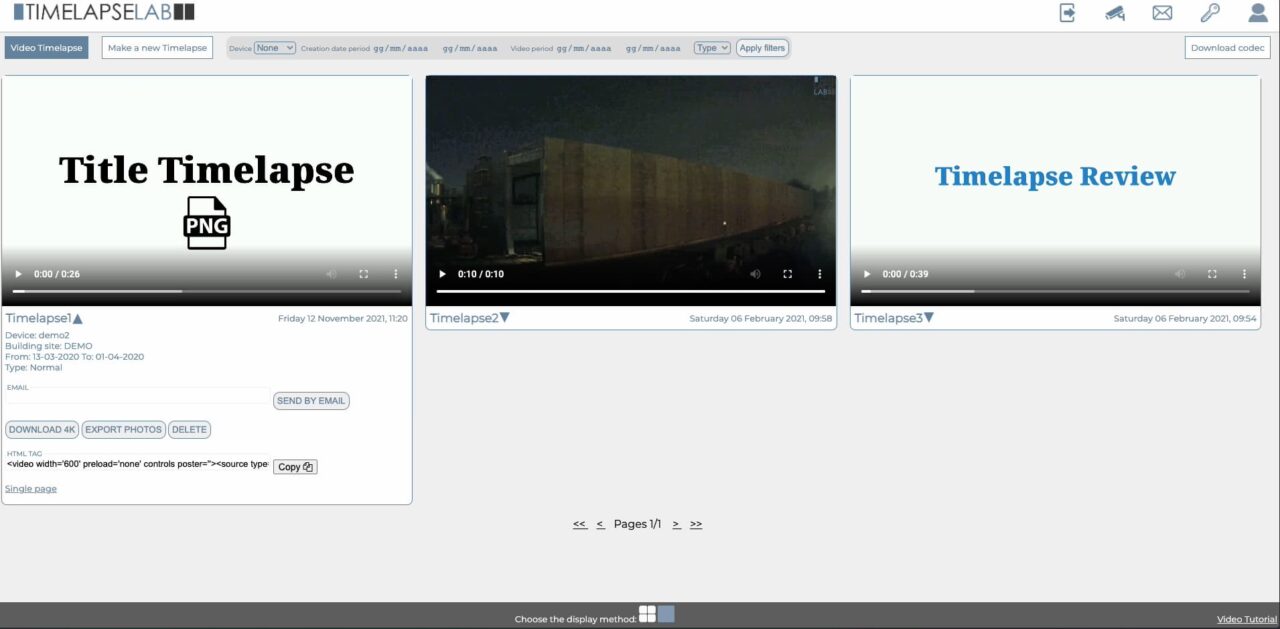1280x629 pixels.
Task: Click Timelapse1 video progress bar
Action: (206, 291)
